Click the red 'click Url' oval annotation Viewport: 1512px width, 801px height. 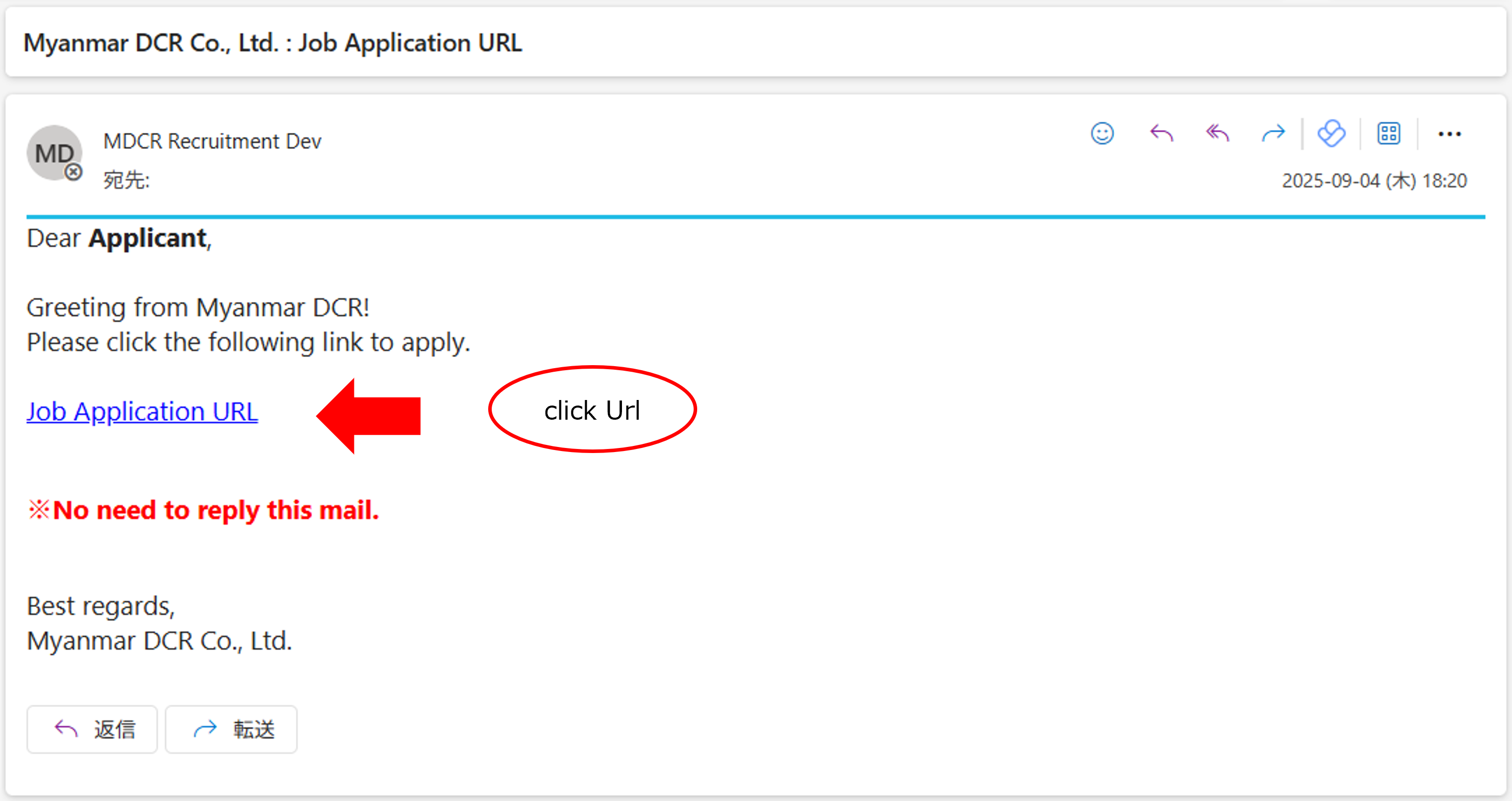point(592,410)
